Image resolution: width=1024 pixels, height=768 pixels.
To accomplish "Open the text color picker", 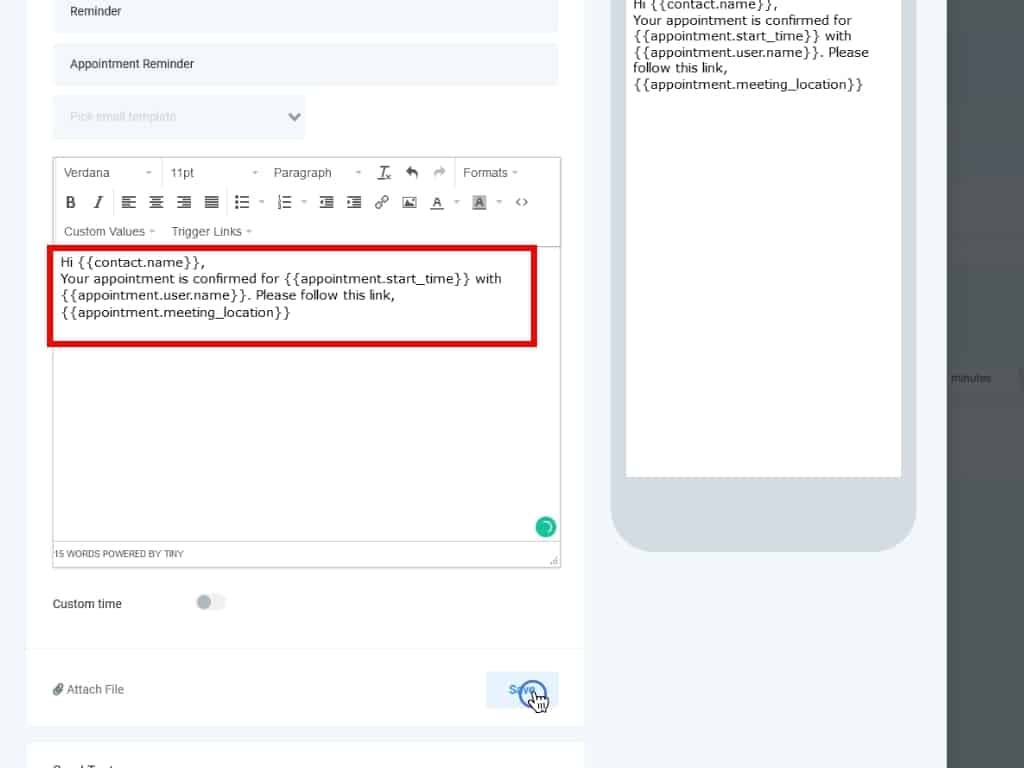I will pyautogui.click(x=437, y=202).
